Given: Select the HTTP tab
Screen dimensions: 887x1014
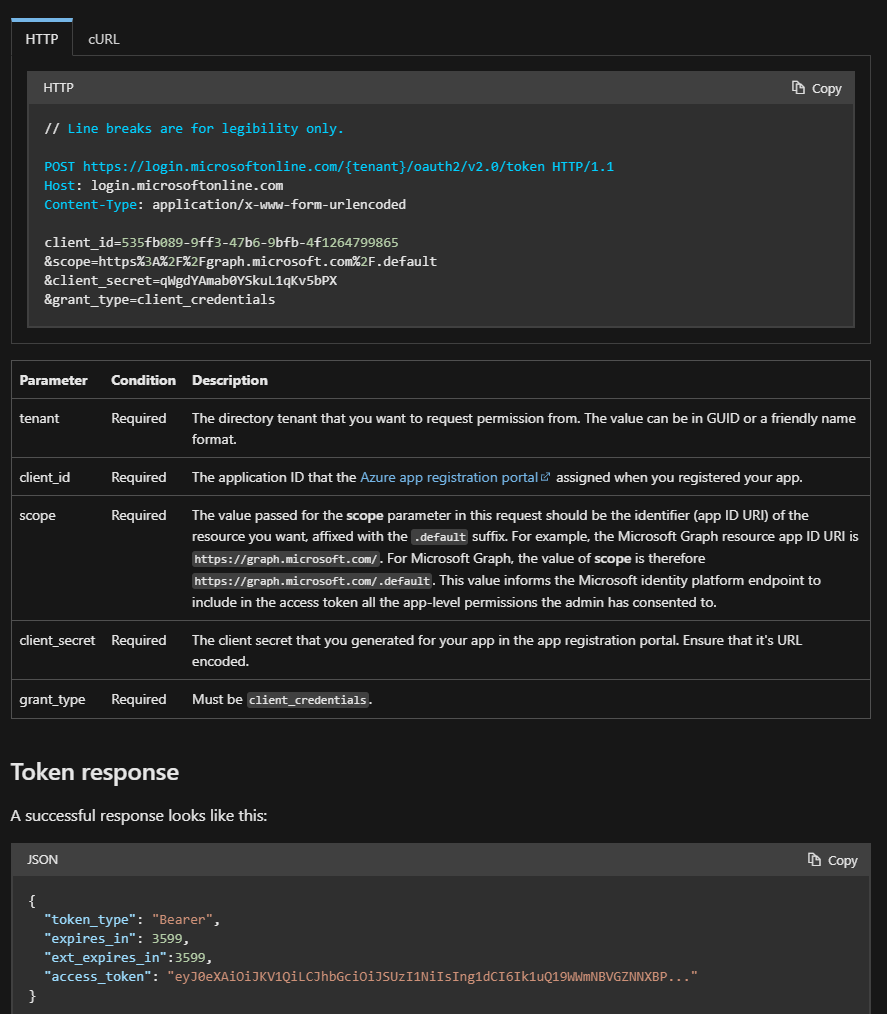Looking at the screenshot, I should click(x=41, y=39).
